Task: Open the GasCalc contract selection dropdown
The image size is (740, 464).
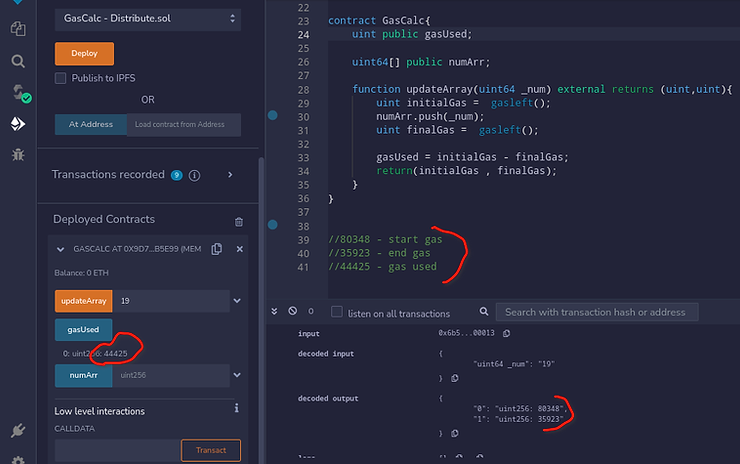Action: pyautogui.click(x=147, y=18)
